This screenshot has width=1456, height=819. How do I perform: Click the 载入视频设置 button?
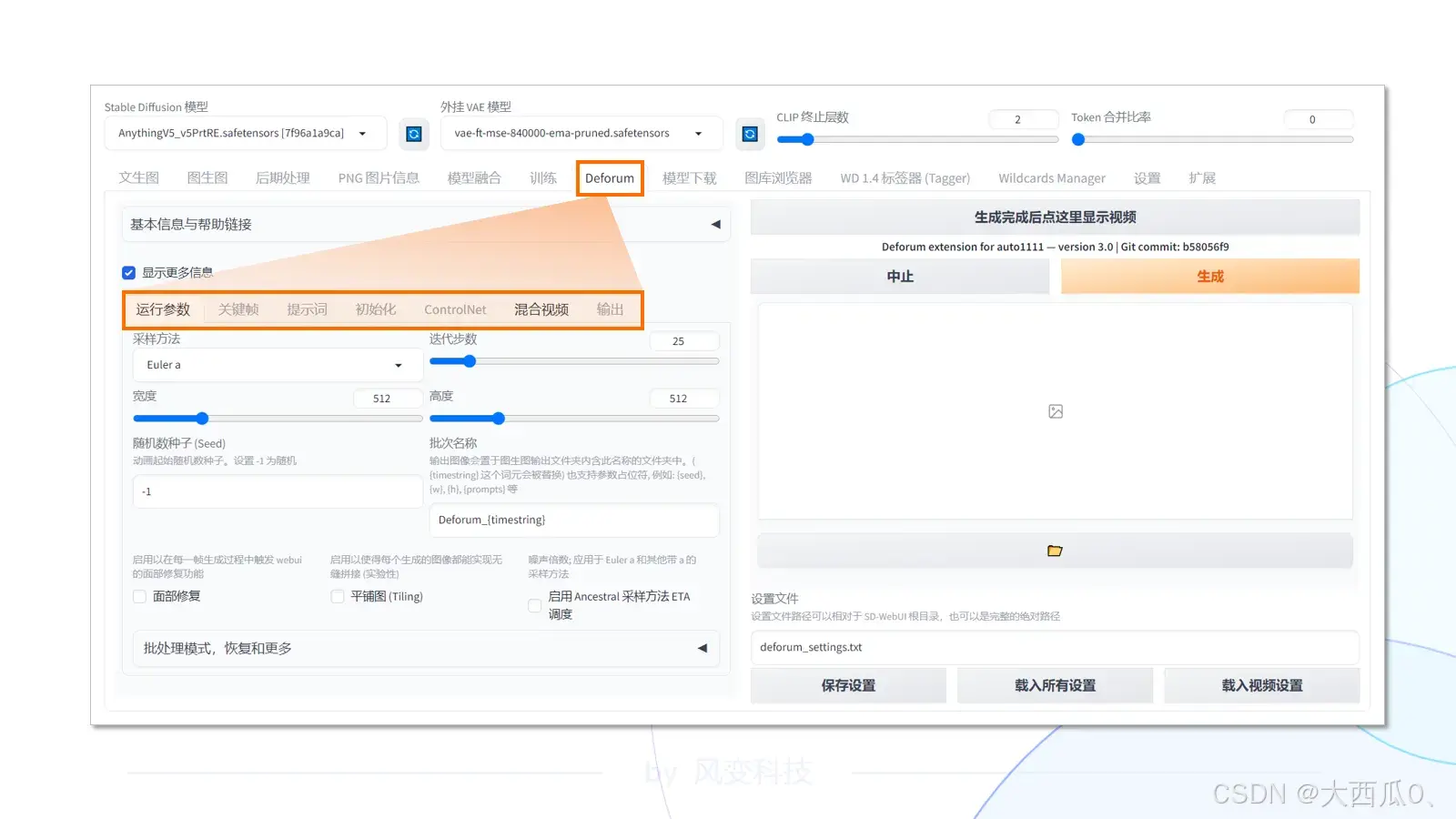click(1262, 686)
